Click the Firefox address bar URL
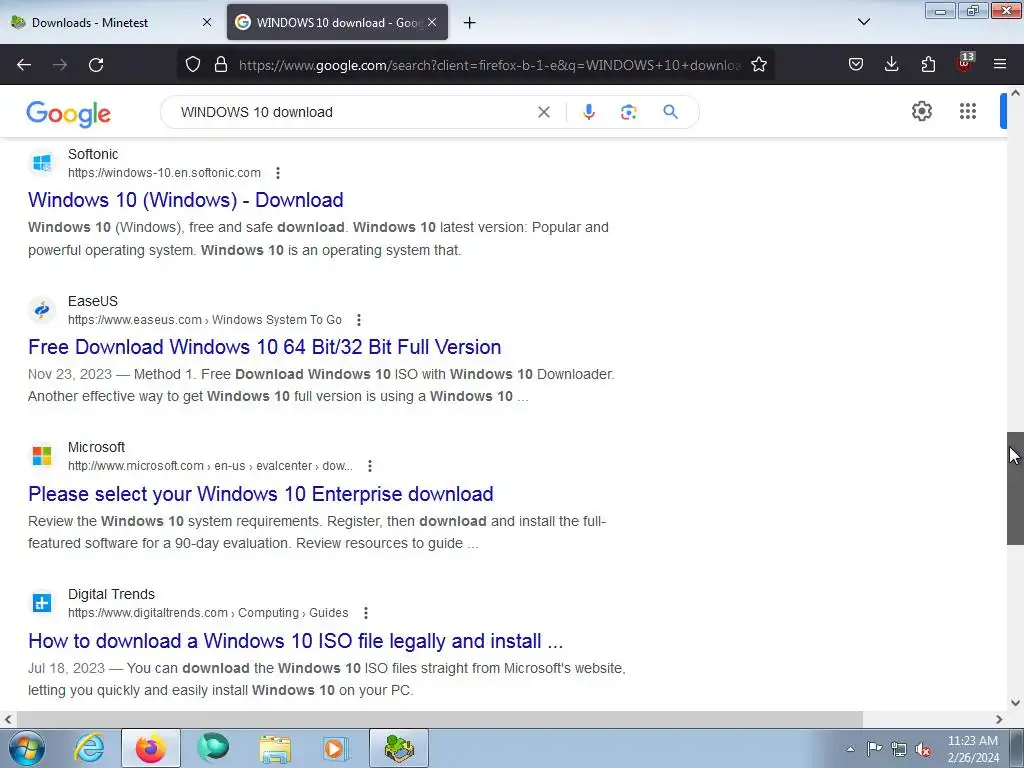This screenshot has width=1024, height=768. click(x=490, y=65)
